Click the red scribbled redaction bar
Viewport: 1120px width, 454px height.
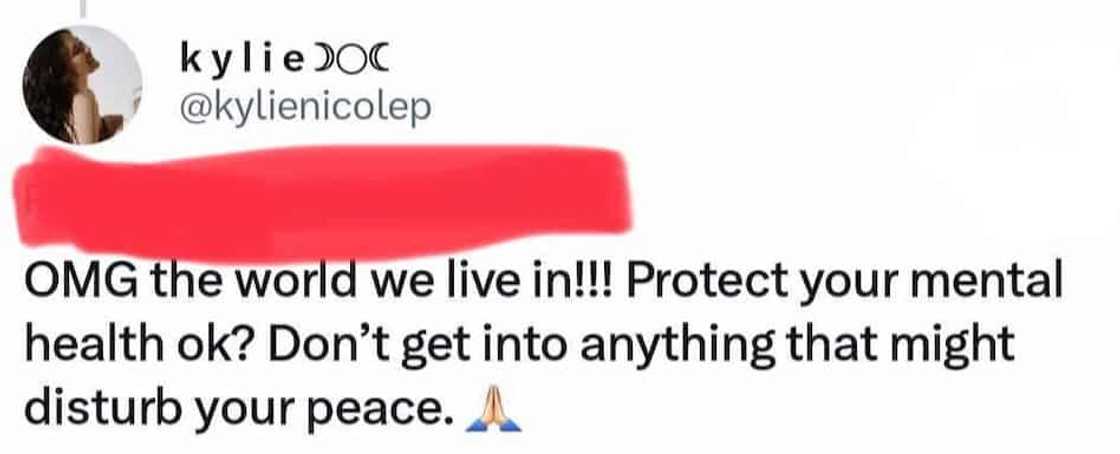(x=323, y=202)
